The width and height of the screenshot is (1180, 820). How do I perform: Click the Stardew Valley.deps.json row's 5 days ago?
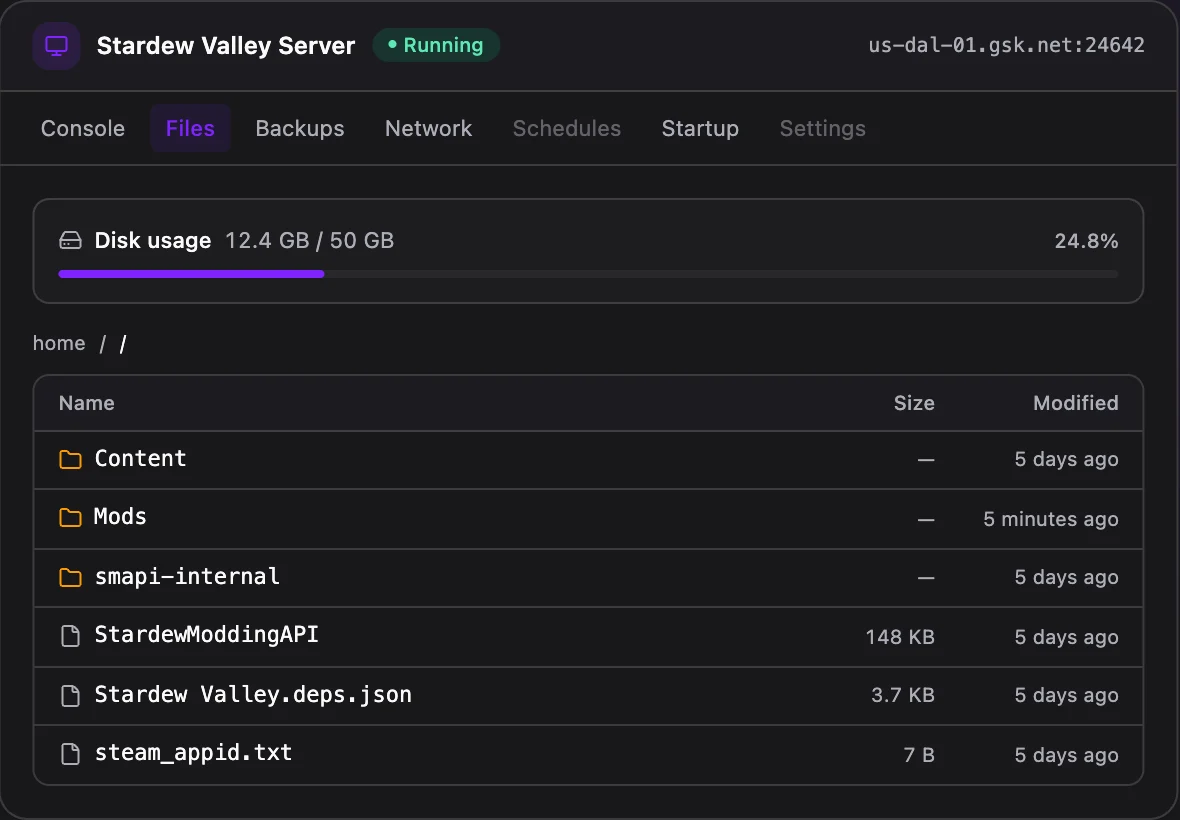1066,695
